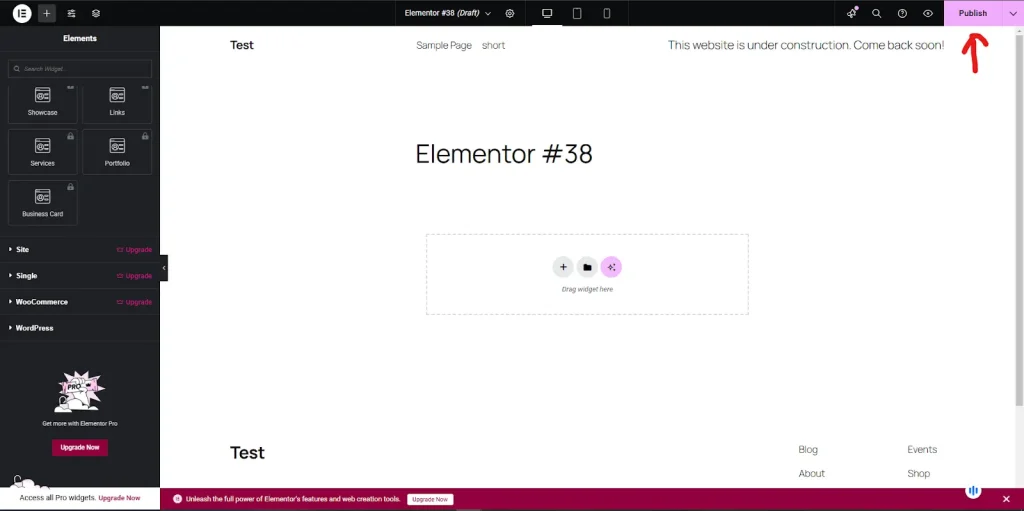The image size is (1024, 511).
Task: Open the Structure layers icon
Action: coord(96,13)
